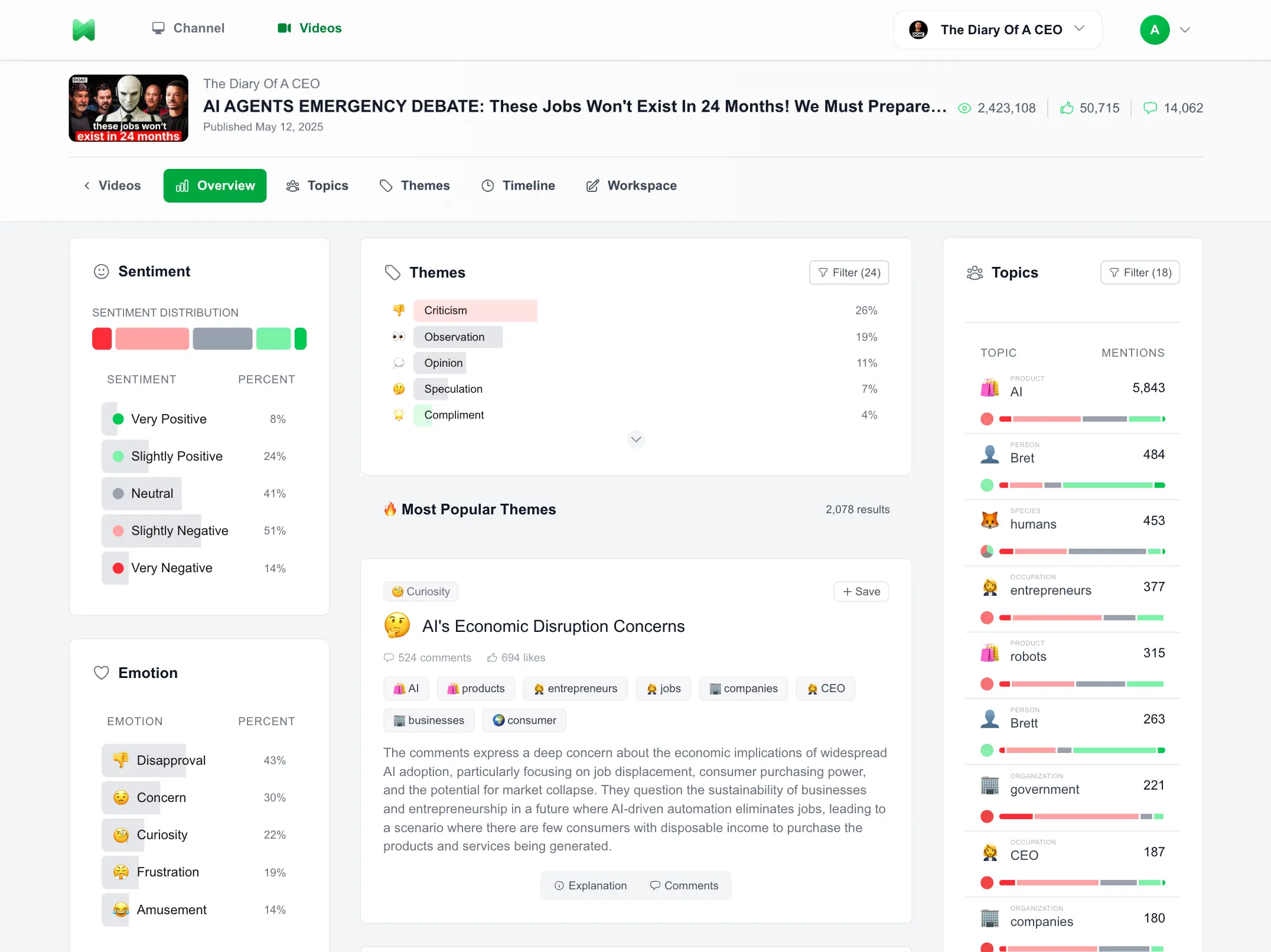
Task: Click the Observation eyes icon
Action: coord(399,337)
